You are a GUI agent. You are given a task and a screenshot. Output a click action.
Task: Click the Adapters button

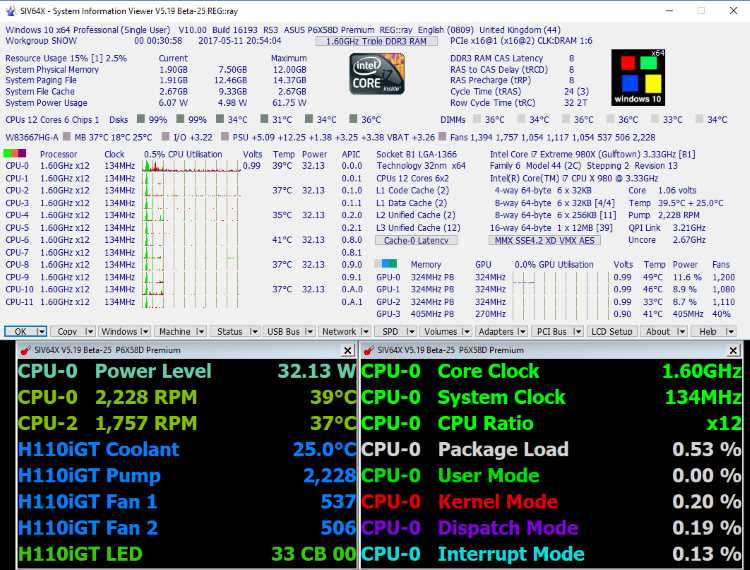496,331
